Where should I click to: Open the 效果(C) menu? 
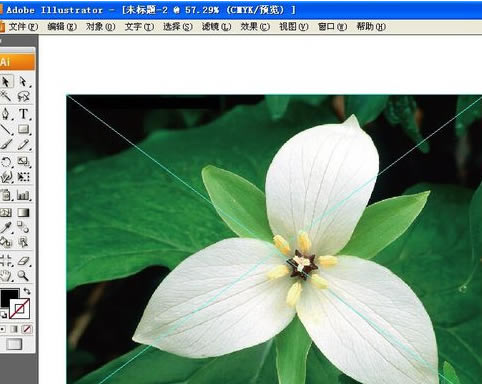click(x=255, y=27)
